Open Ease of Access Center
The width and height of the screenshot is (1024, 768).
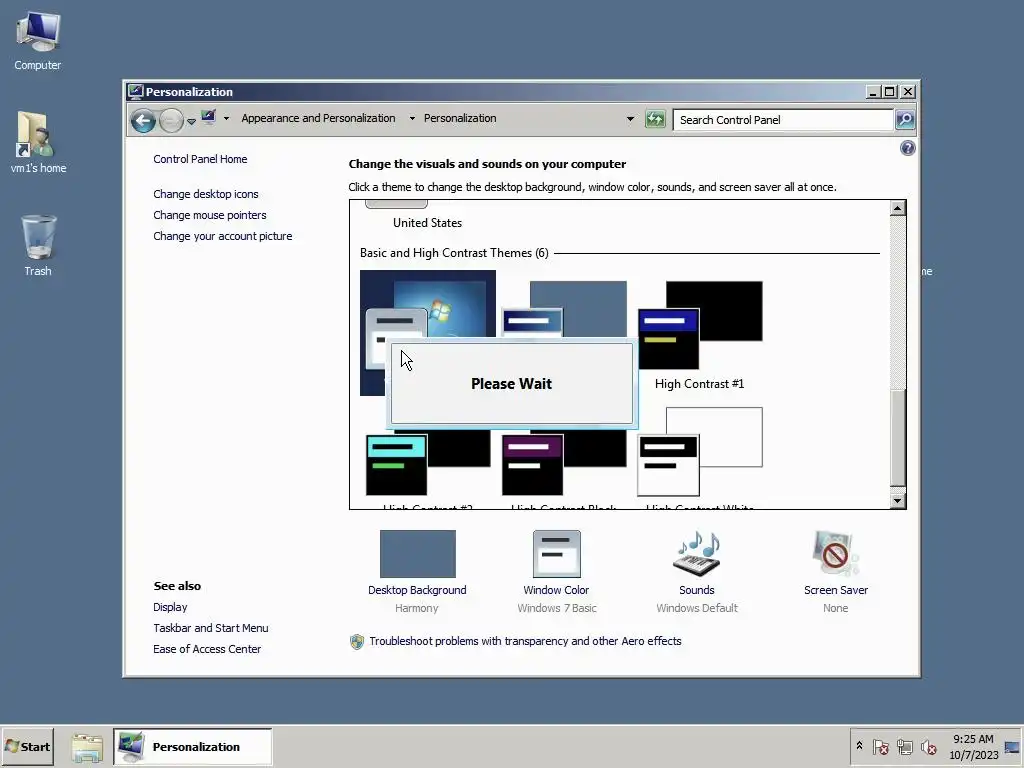coord(206,648)
